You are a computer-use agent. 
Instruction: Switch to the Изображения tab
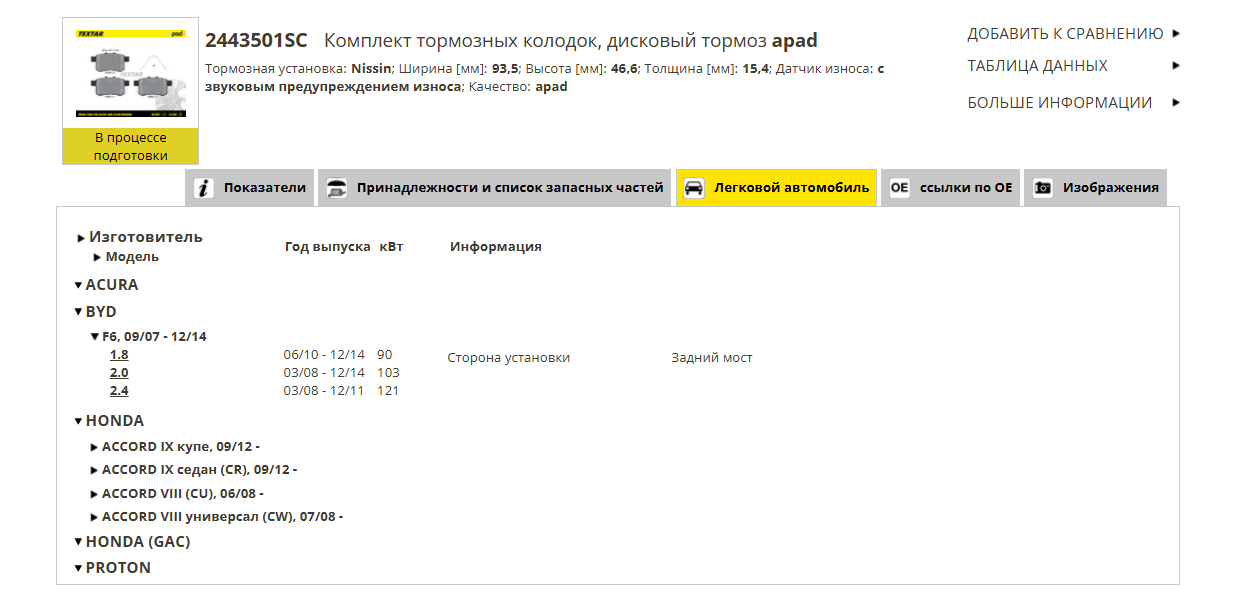(1096, 188)
